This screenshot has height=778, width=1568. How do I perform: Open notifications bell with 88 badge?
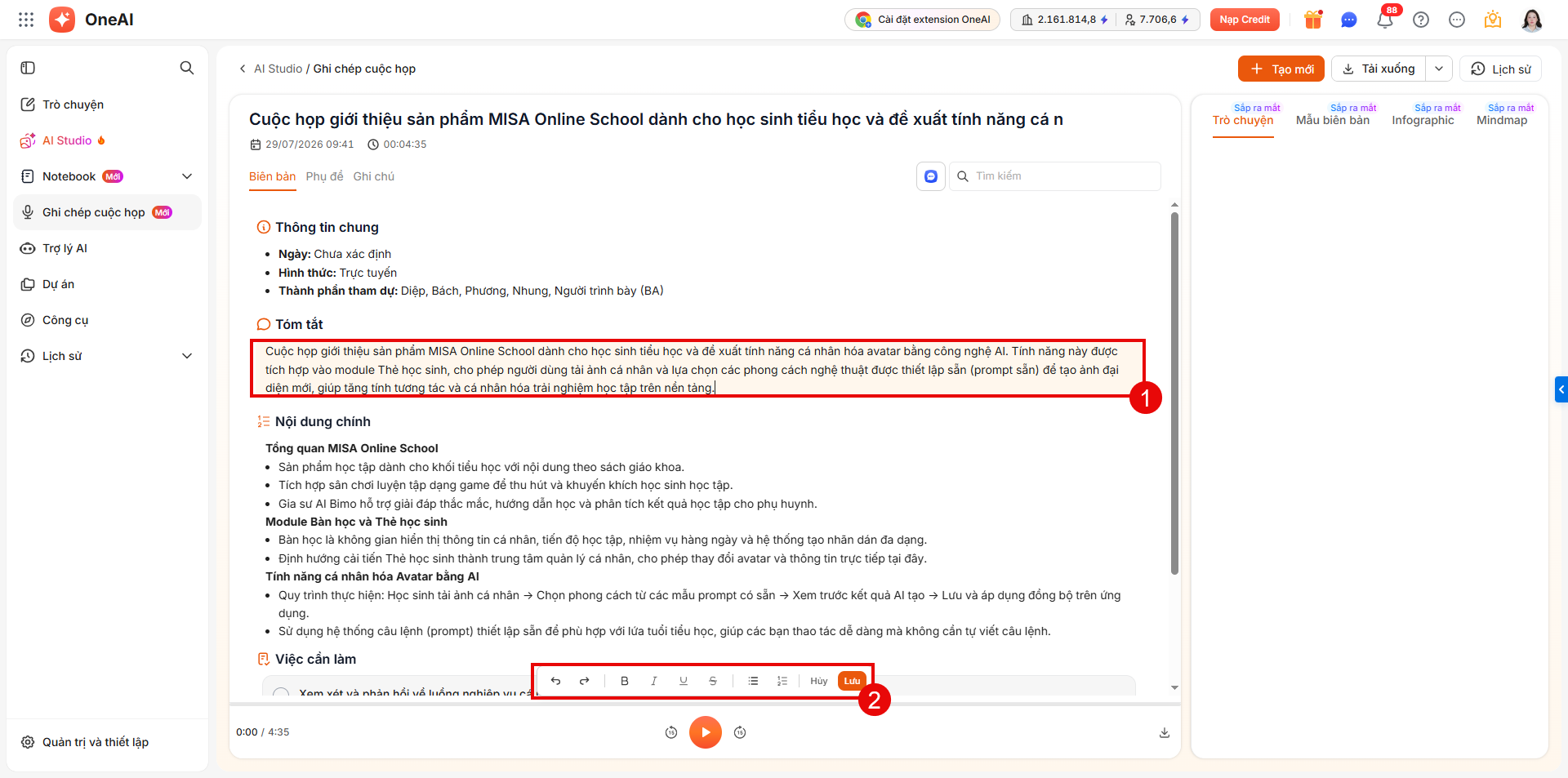click(1385, 20)
